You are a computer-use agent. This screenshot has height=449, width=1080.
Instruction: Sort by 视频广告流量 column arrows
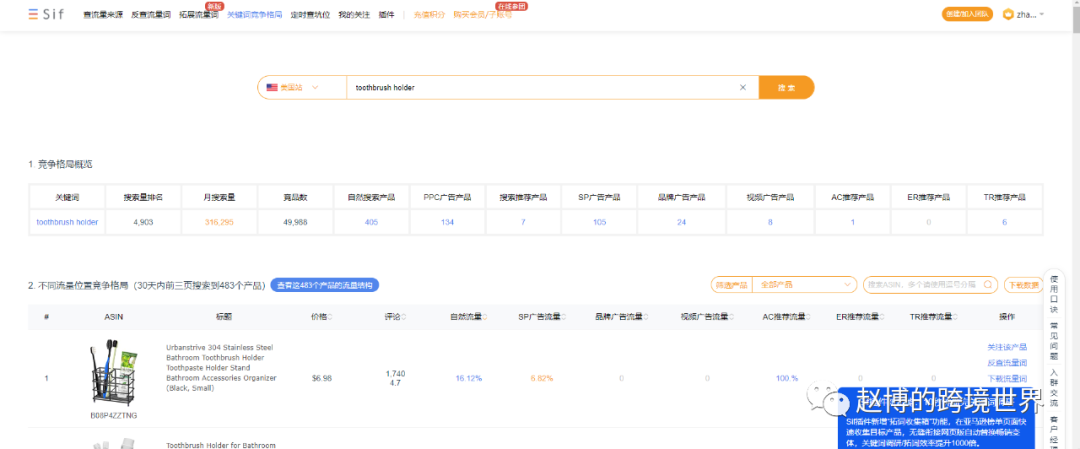pos(731,317)
